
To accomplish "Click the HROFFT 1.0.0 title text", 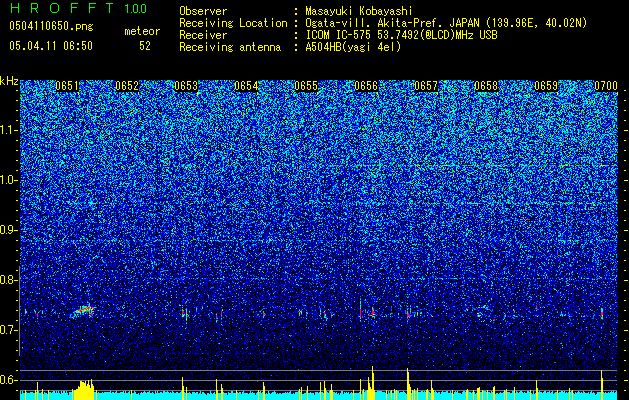I will (x=78, y=8).
